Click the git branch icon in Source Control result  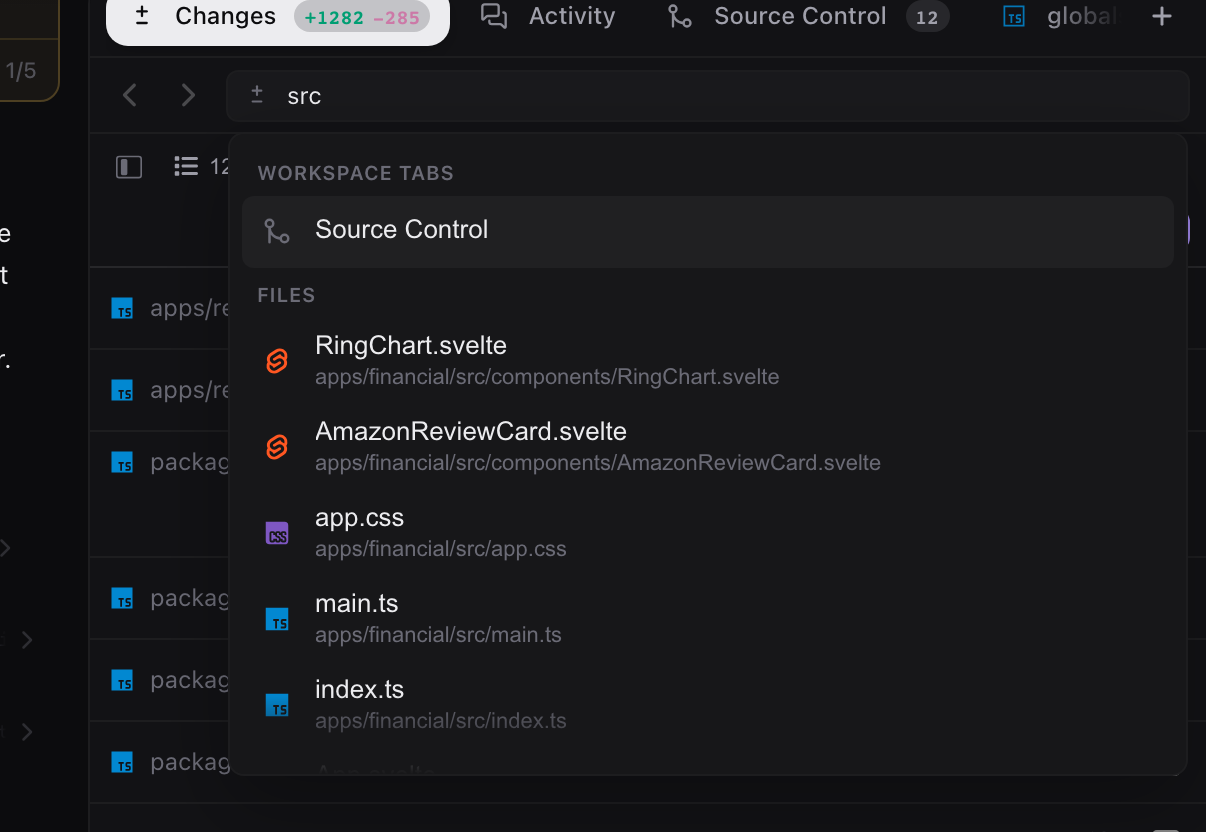click(x=277, y=231)
